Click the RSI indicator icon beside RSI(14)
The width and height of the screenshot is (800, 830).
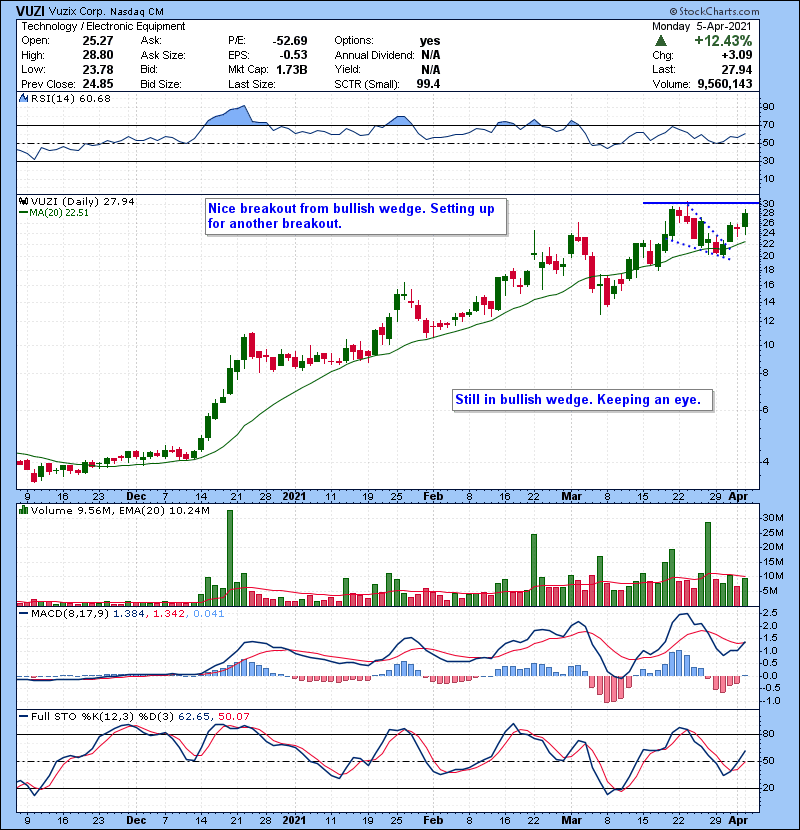tap(23, 98)
